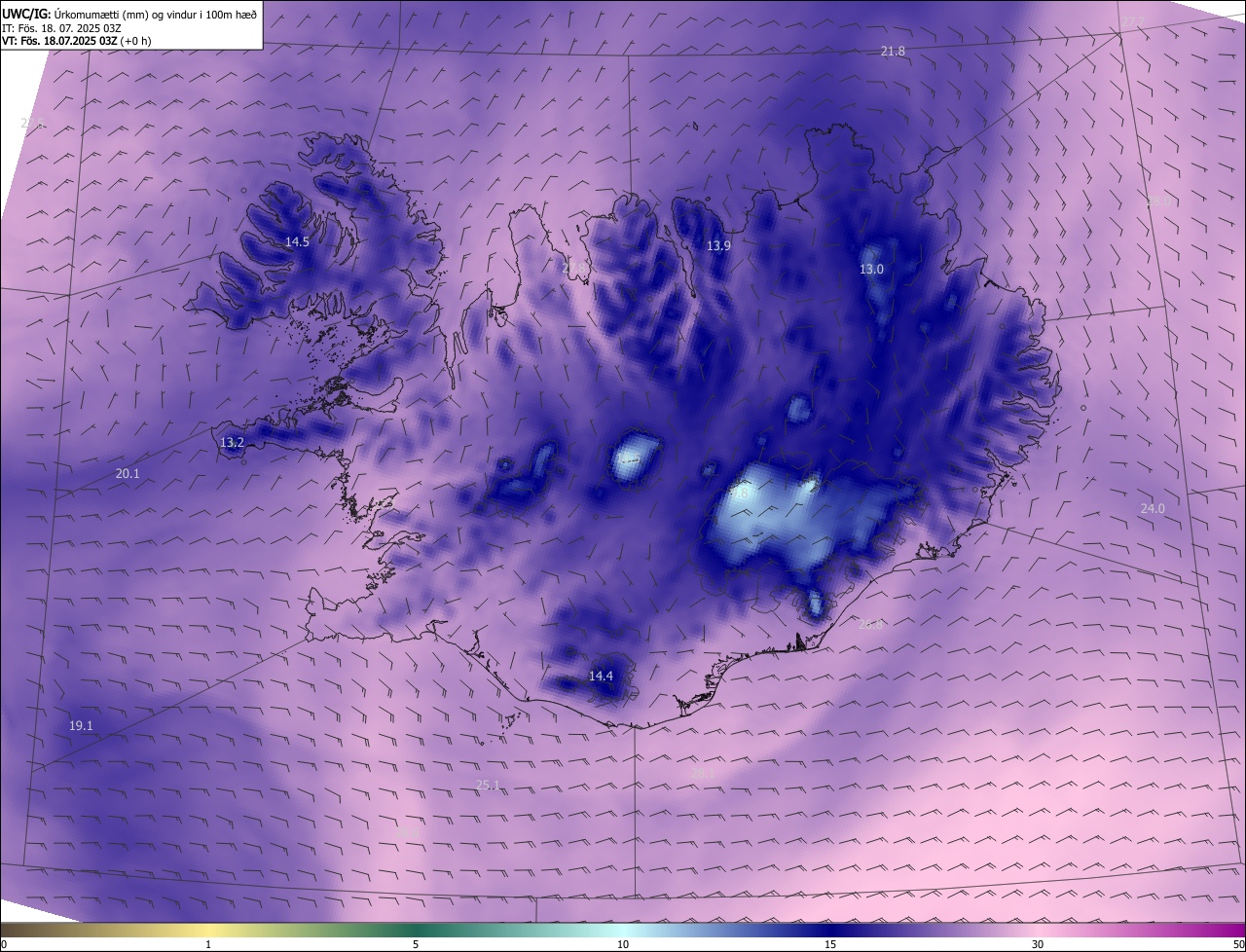Click the 14.5 value over the Westfjords
The image size is (1246, 952).
(x=297, y=241)
